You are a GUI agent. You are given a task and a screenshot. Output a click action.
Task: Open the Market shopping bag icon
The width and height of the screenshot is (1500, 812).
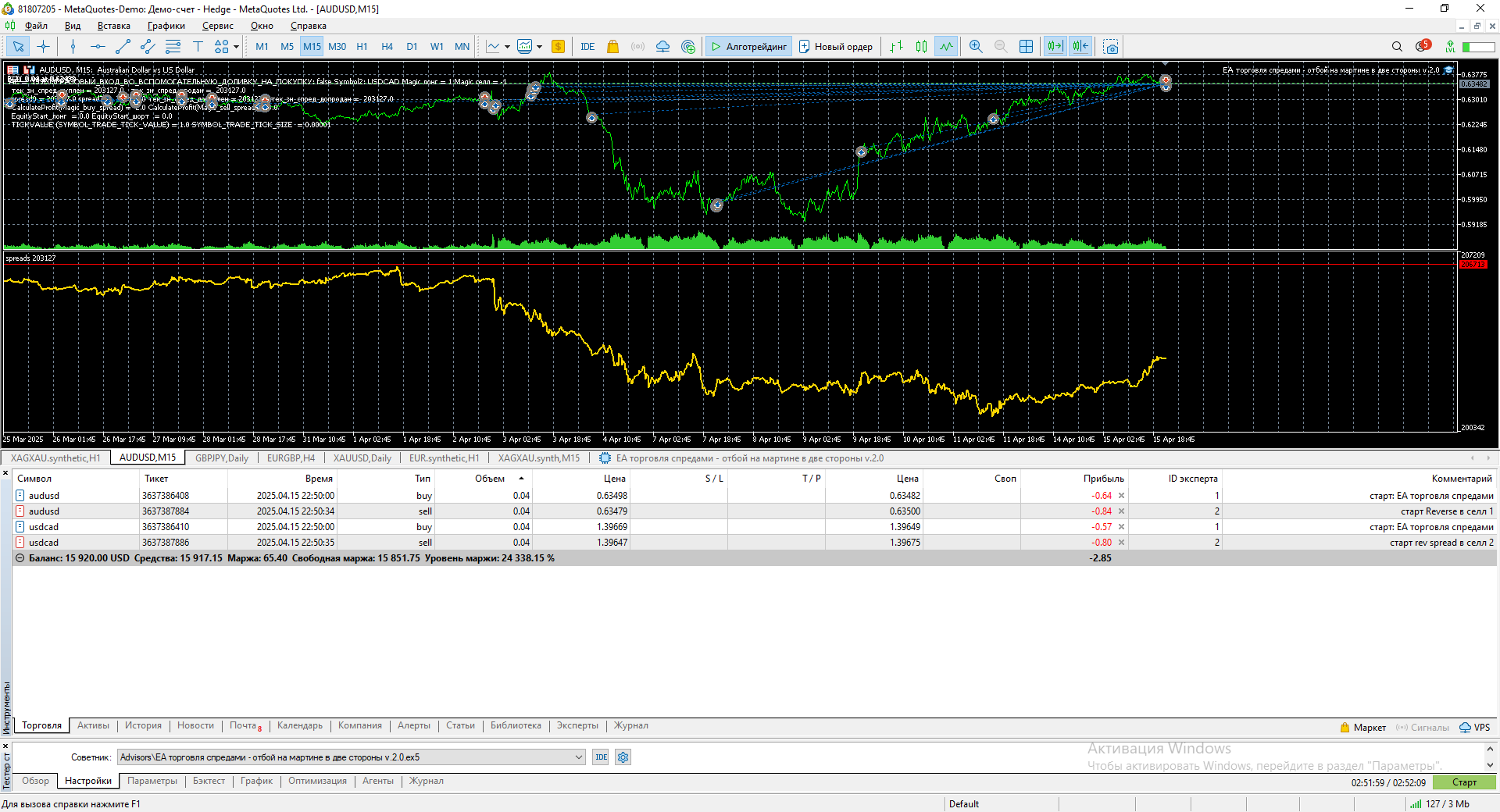coord(612,47)
